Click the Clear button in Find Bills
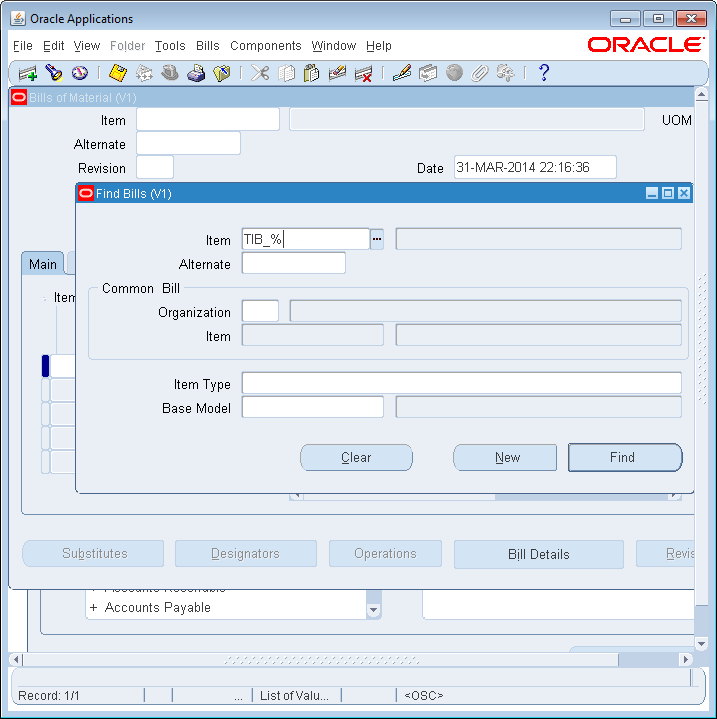Image resolution: width=717 pixels, height=719 pixels. pos(356,457)
